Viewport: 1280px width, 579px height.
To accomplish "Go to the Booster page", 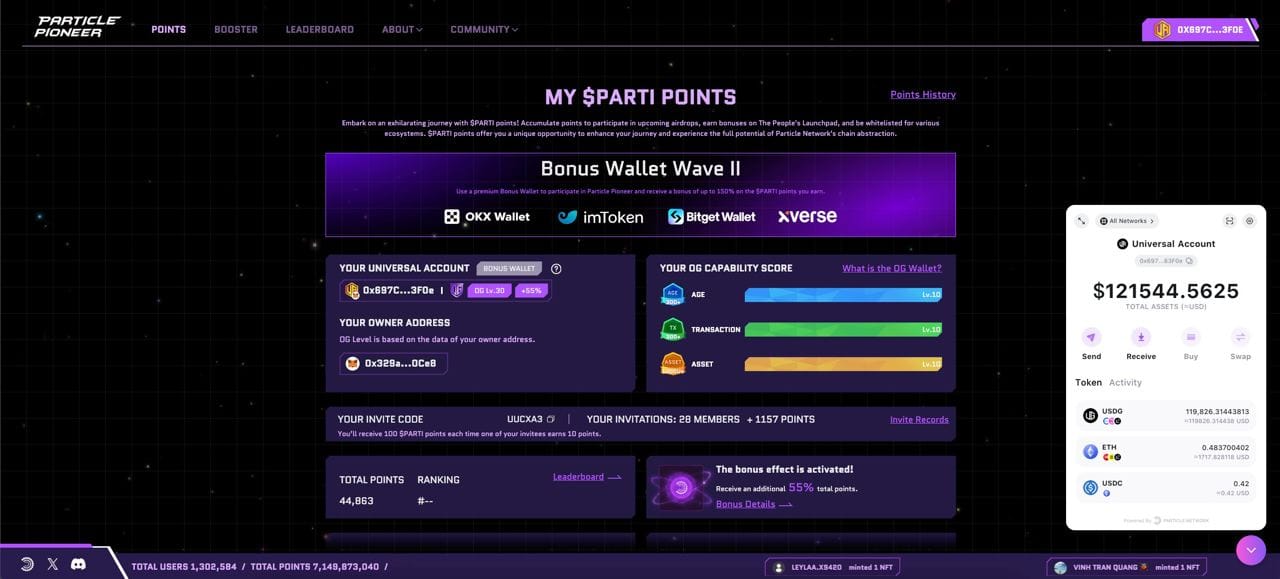I will [236, 29].
